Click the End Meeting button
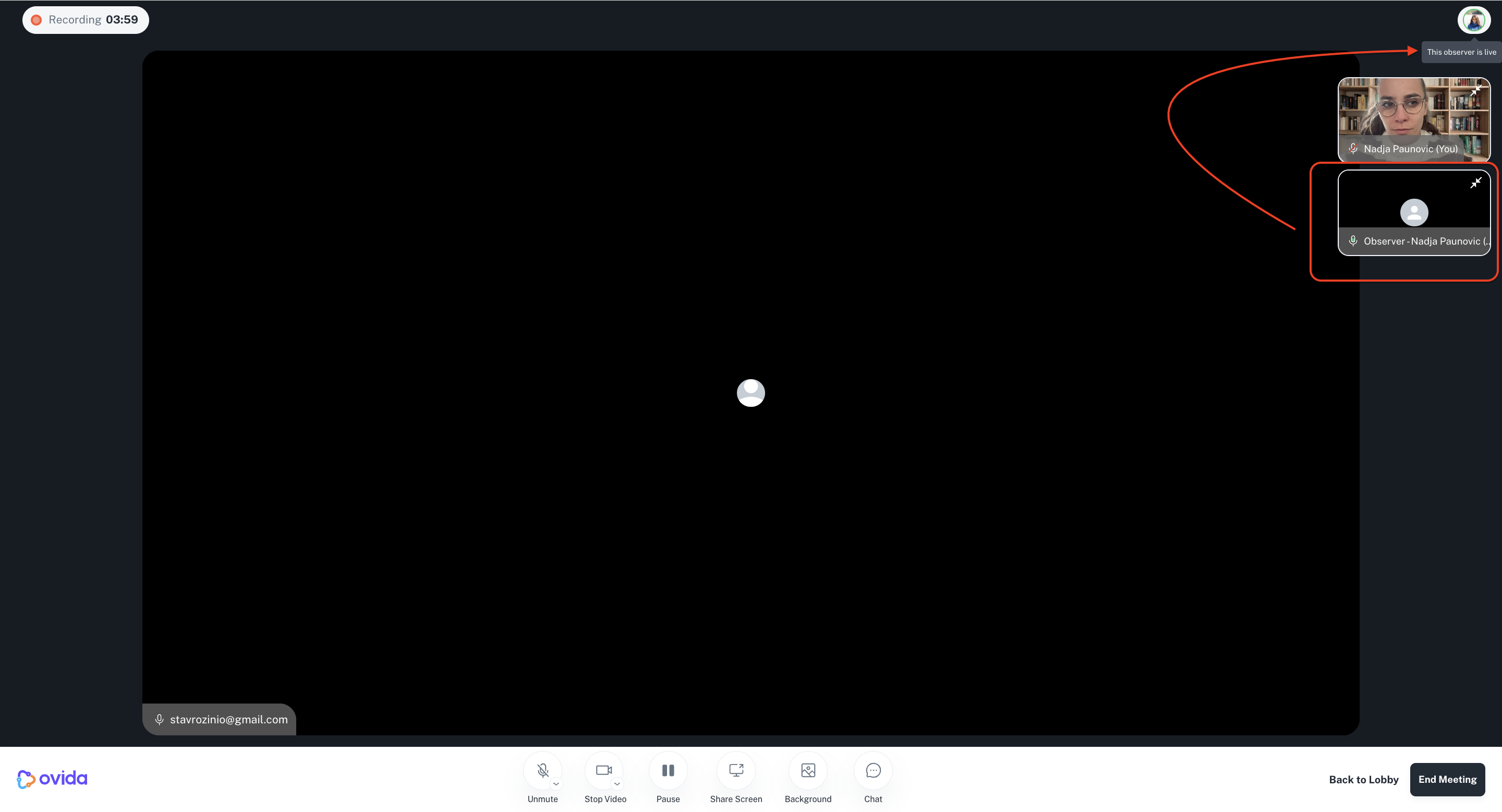 pyautogui.click(x=1447, y=779)
